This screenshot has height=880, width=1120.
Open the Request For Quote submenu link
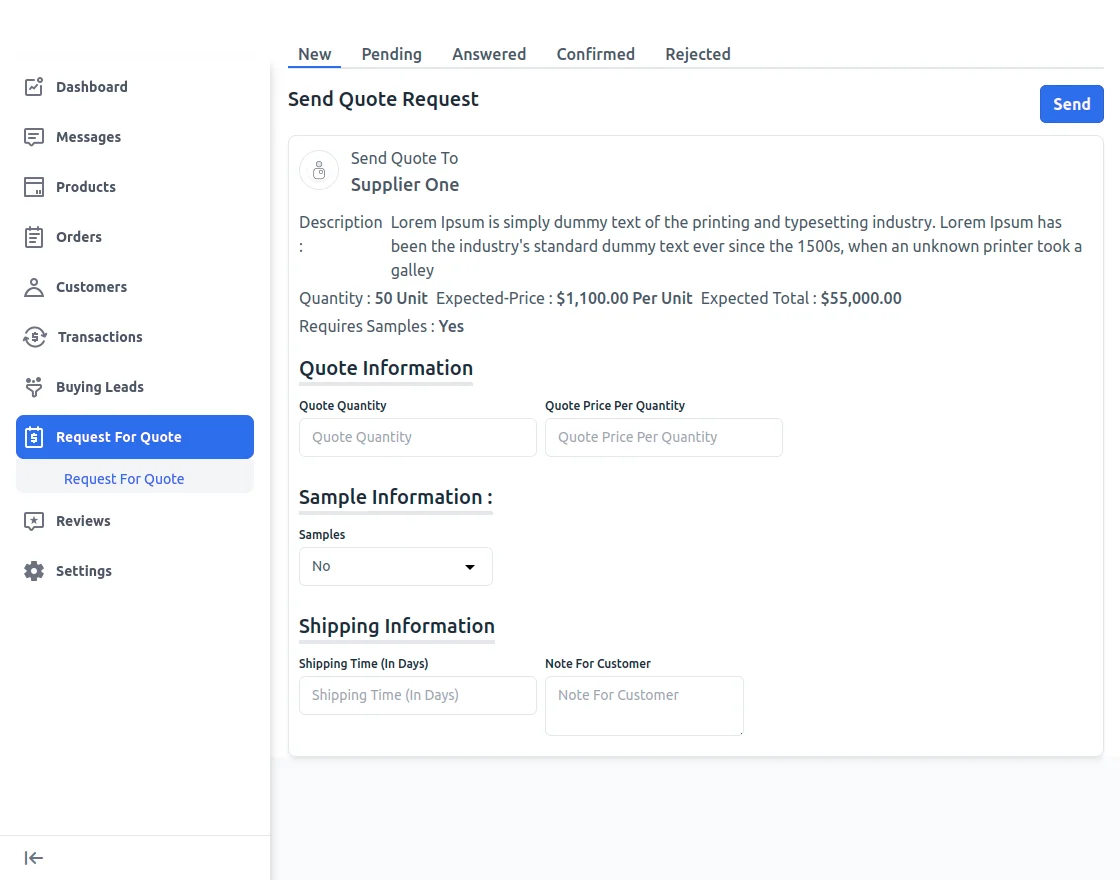124,479
